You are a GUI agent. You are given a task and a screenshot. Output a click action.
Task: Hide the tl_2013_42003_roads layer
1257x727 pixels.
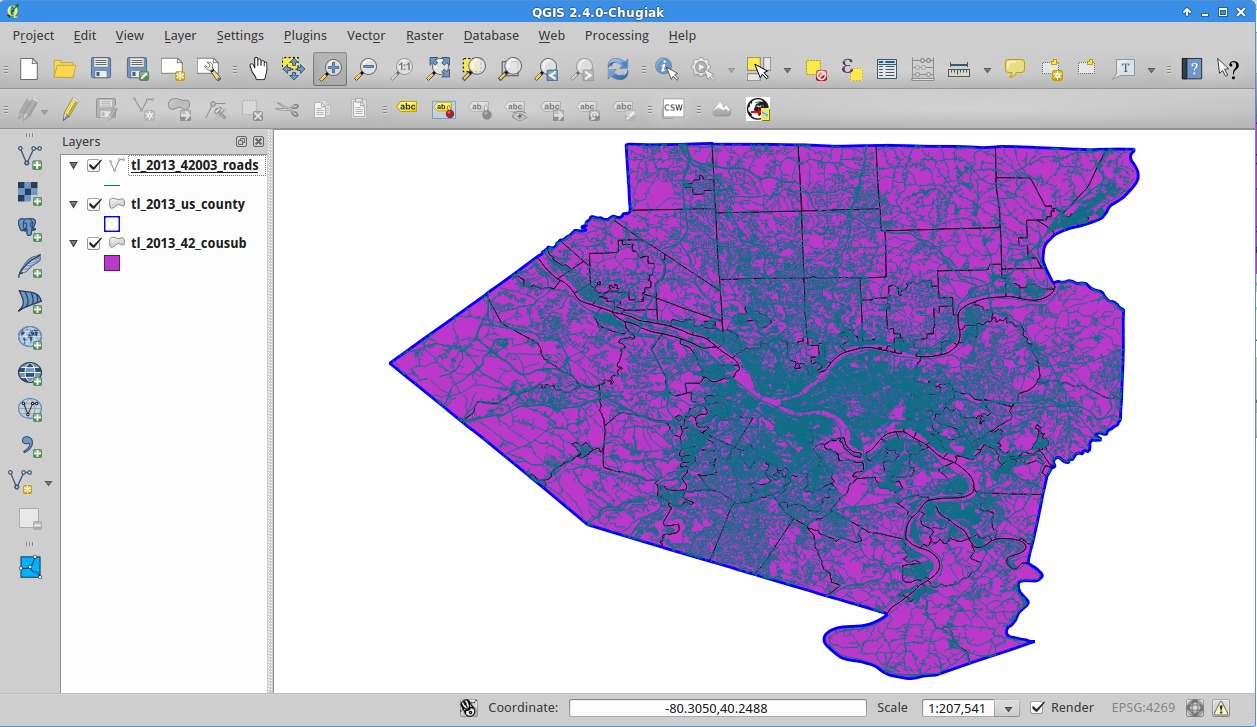[95, 166]
